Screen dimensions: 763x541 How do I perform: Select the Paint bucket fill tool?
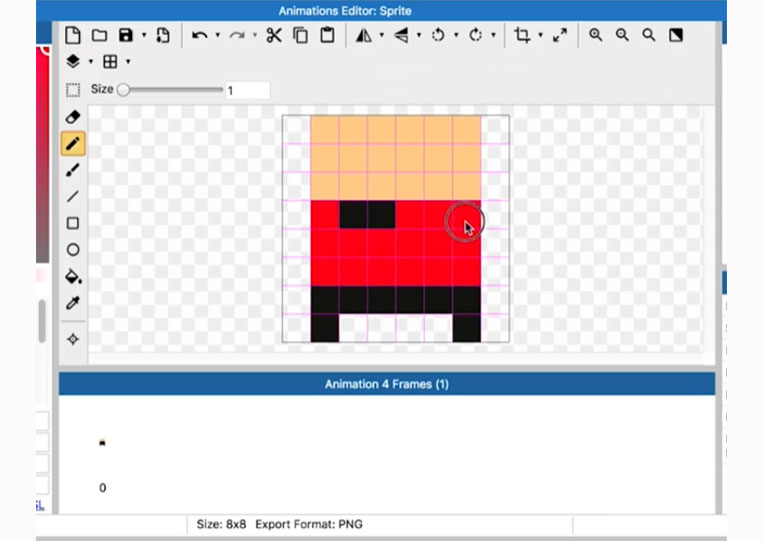[73, 276]
